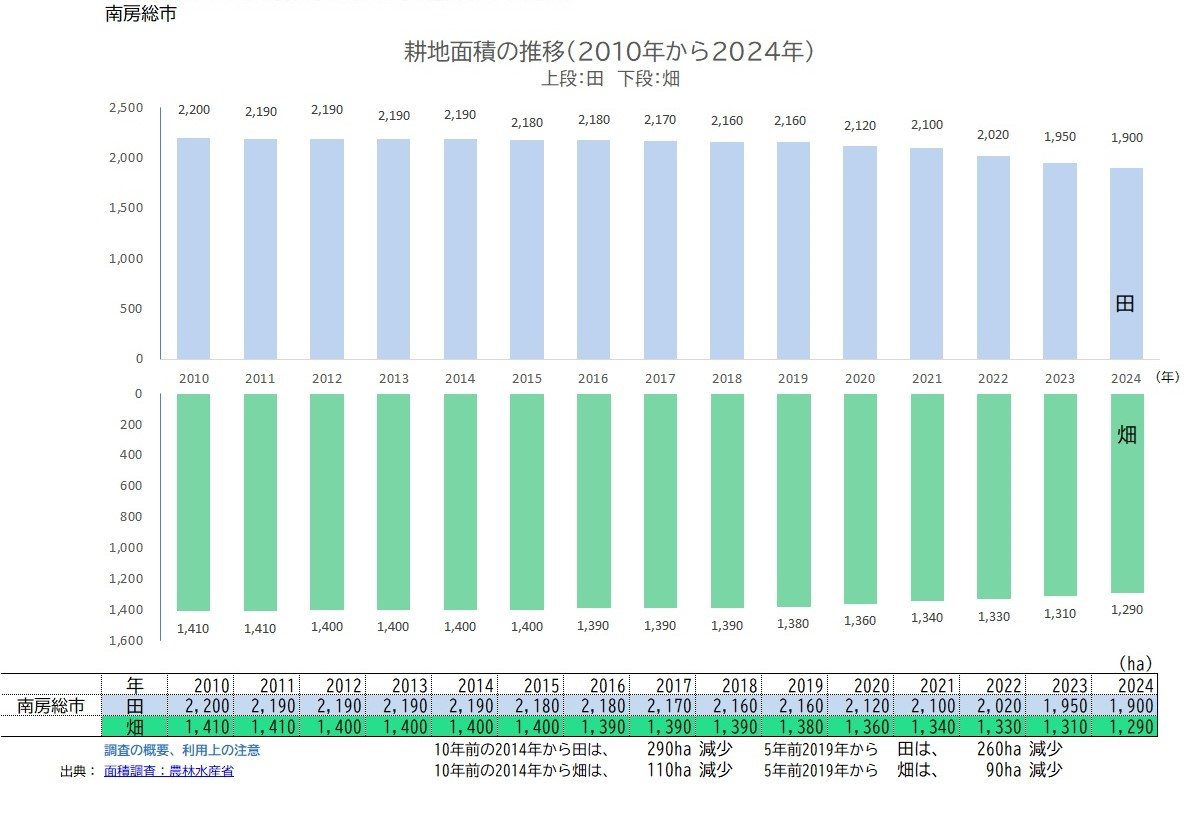Select the green 畑 row header cell
The width and height of the screenshot is (1197, 821).
[134, 726]
